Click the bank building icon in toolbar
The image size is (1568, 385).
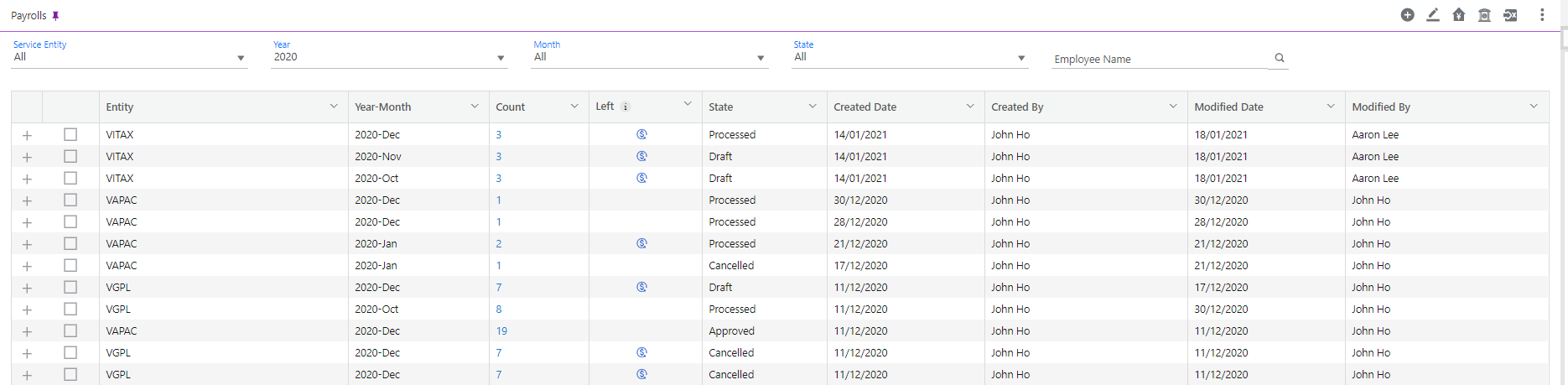tap(1484, 15)
